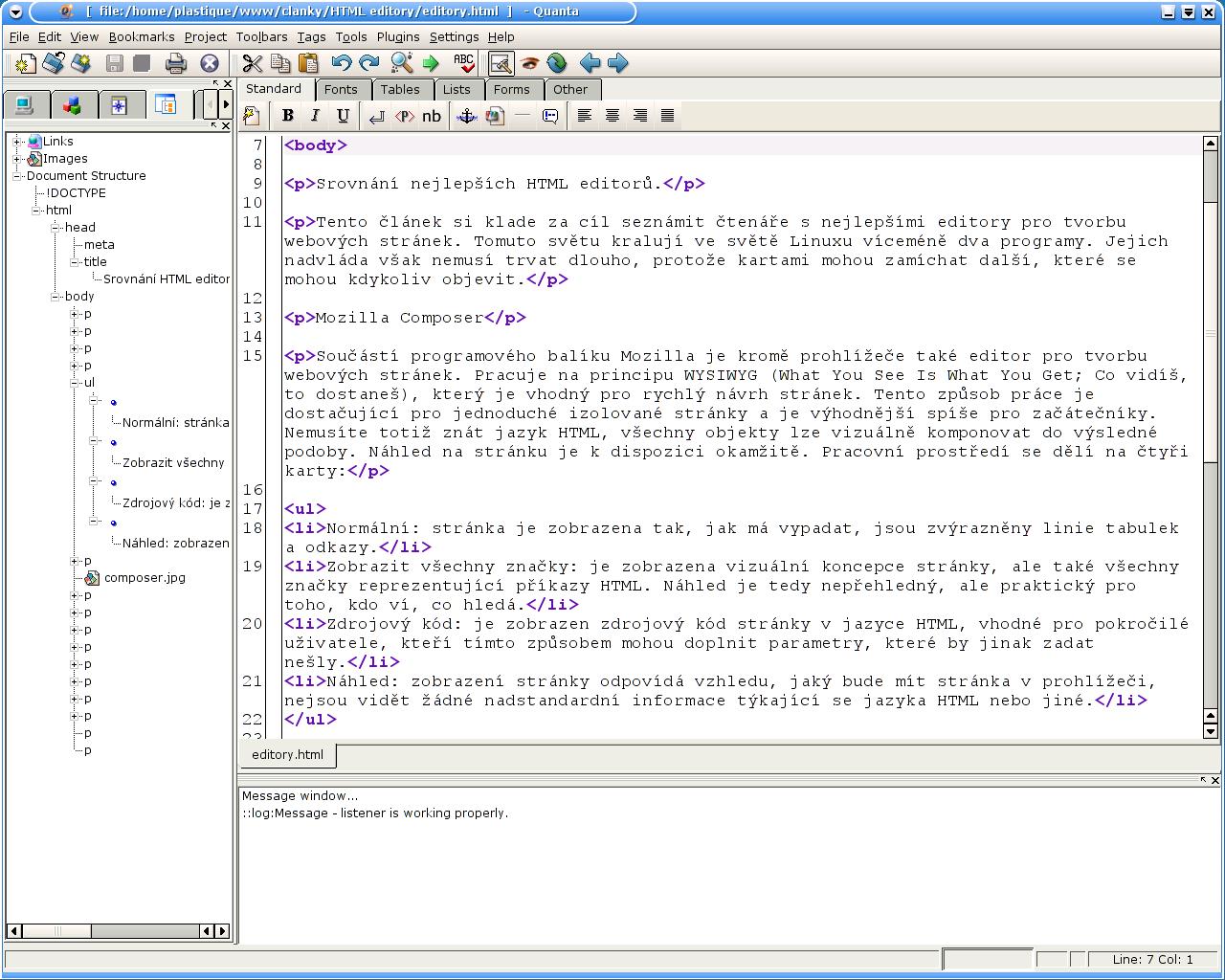Insert an anchor tag using anchor icon
The image size is (1225, 980).
click(466, 116)
